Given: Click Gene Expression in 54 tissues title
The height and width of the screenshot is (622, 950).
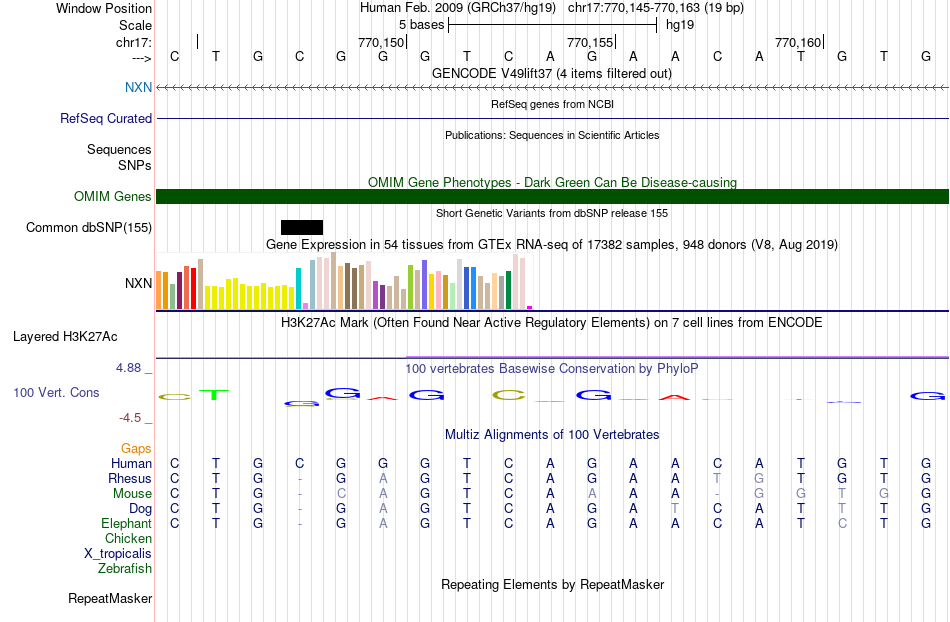Looking at the screenshot, I should point(552,245).
